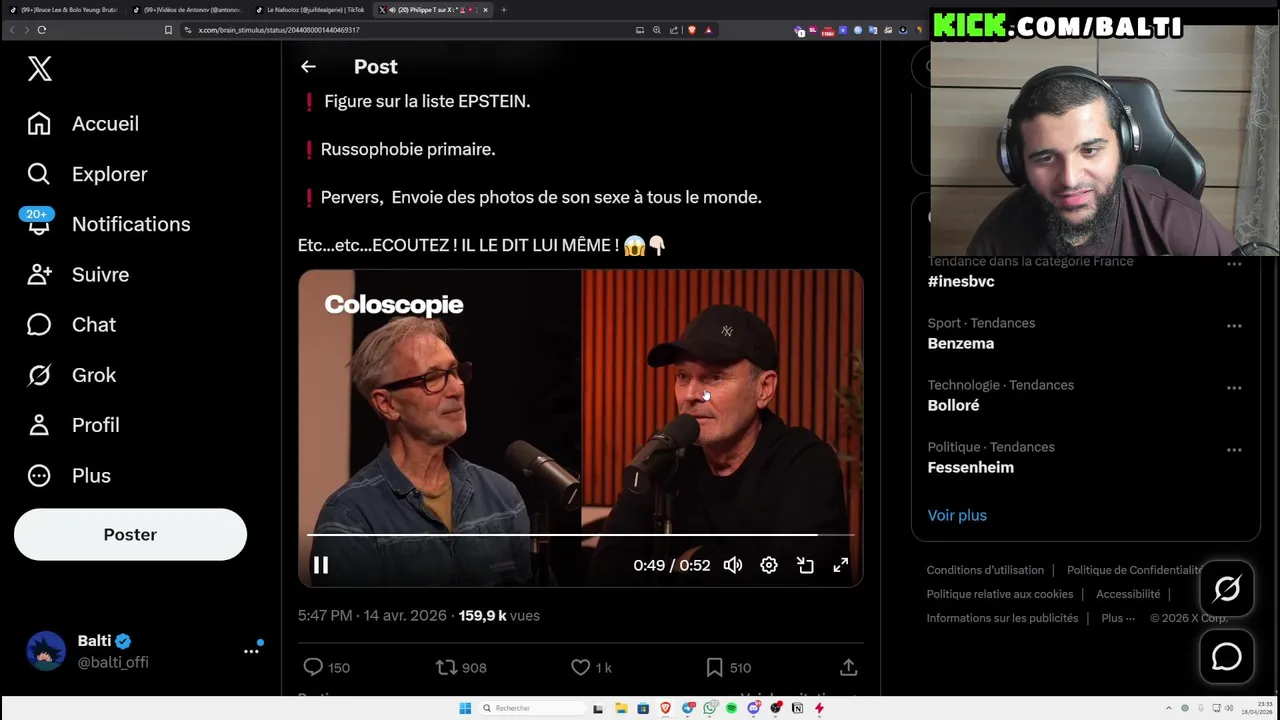Open Brave Shields icon
1280x720 pixels.
(x=692, y=30)
